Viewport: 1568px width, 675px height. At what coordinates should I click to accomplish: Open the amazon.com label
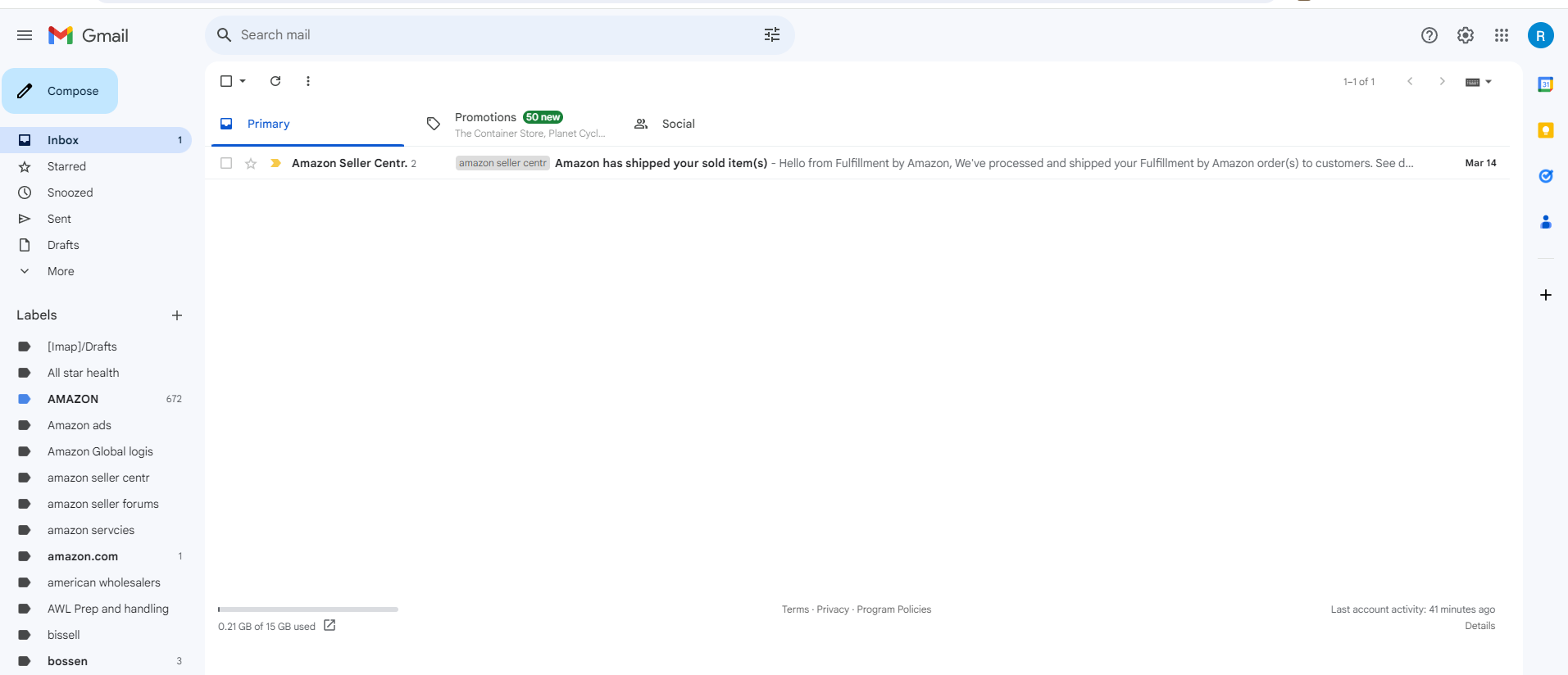point(96,556)
